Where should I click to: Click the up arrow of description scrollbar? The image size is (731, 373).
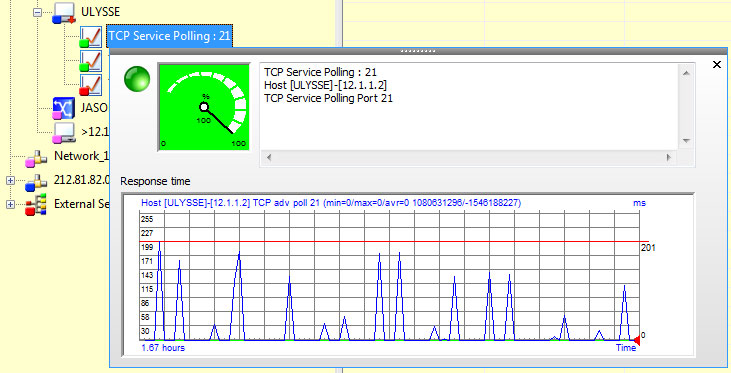[x=686, y=73]
